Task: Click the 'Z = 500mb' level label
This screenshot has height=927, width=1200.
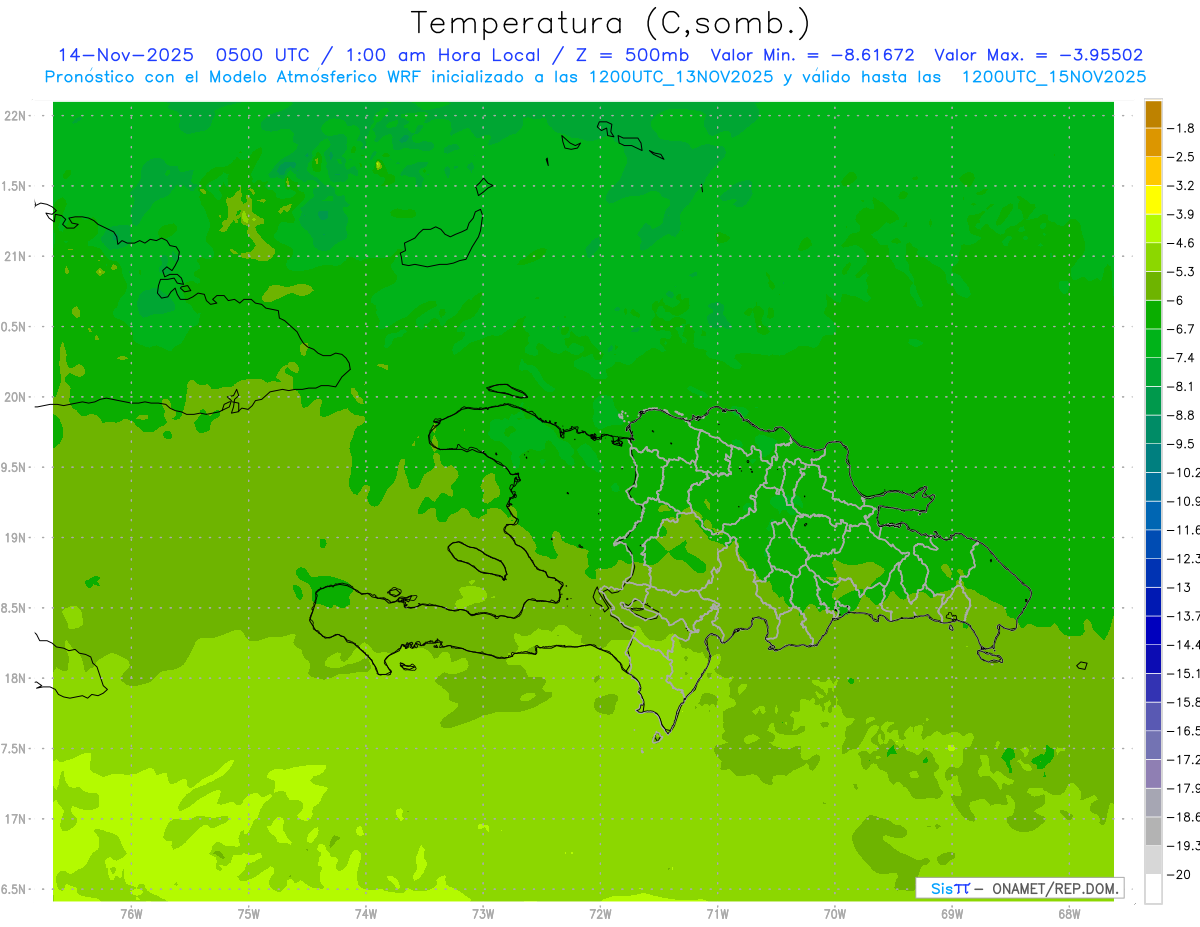Action: pyautogui.click(x=630, y=55)
